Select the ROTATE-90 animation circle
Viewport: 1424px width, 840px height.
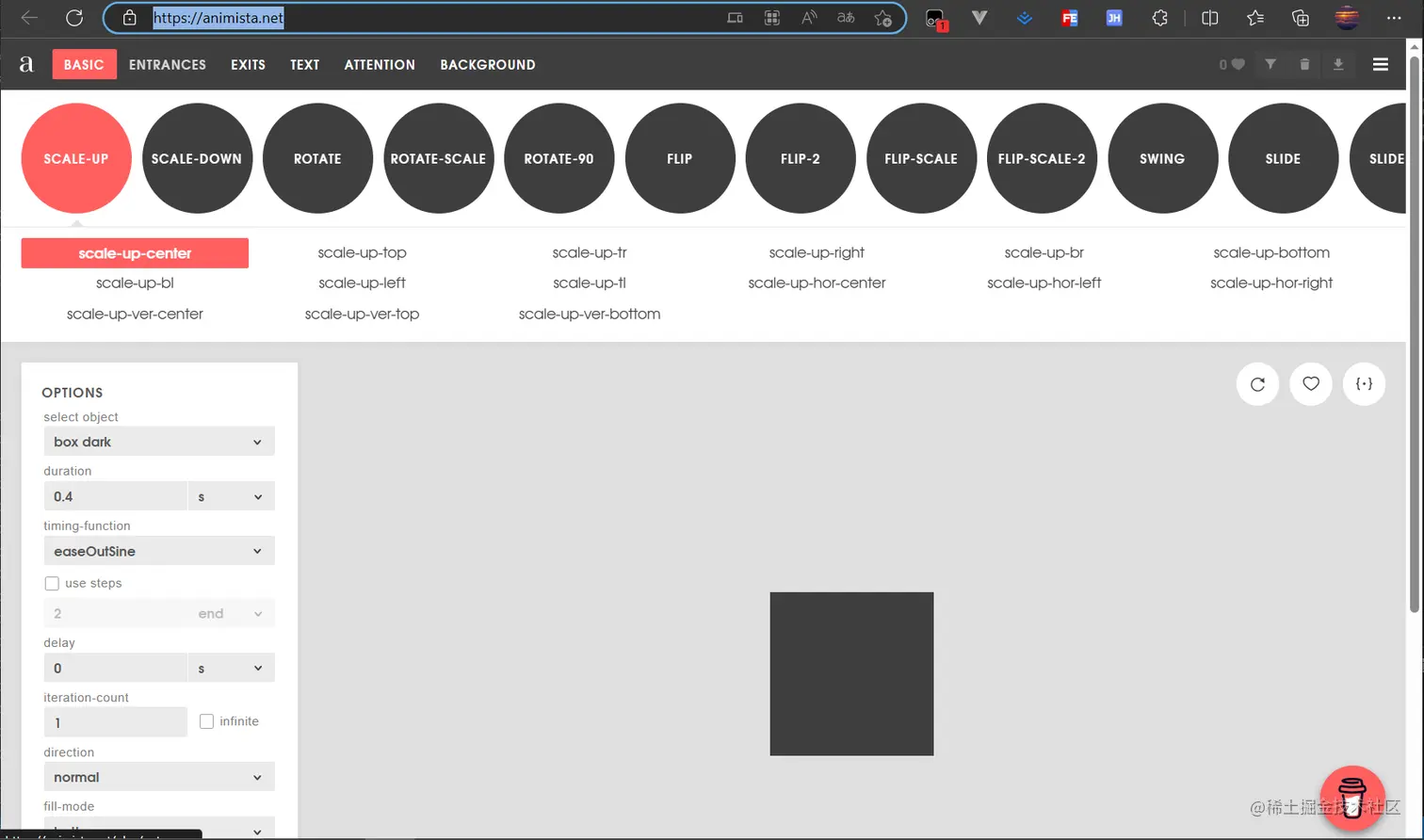point(559,158)
